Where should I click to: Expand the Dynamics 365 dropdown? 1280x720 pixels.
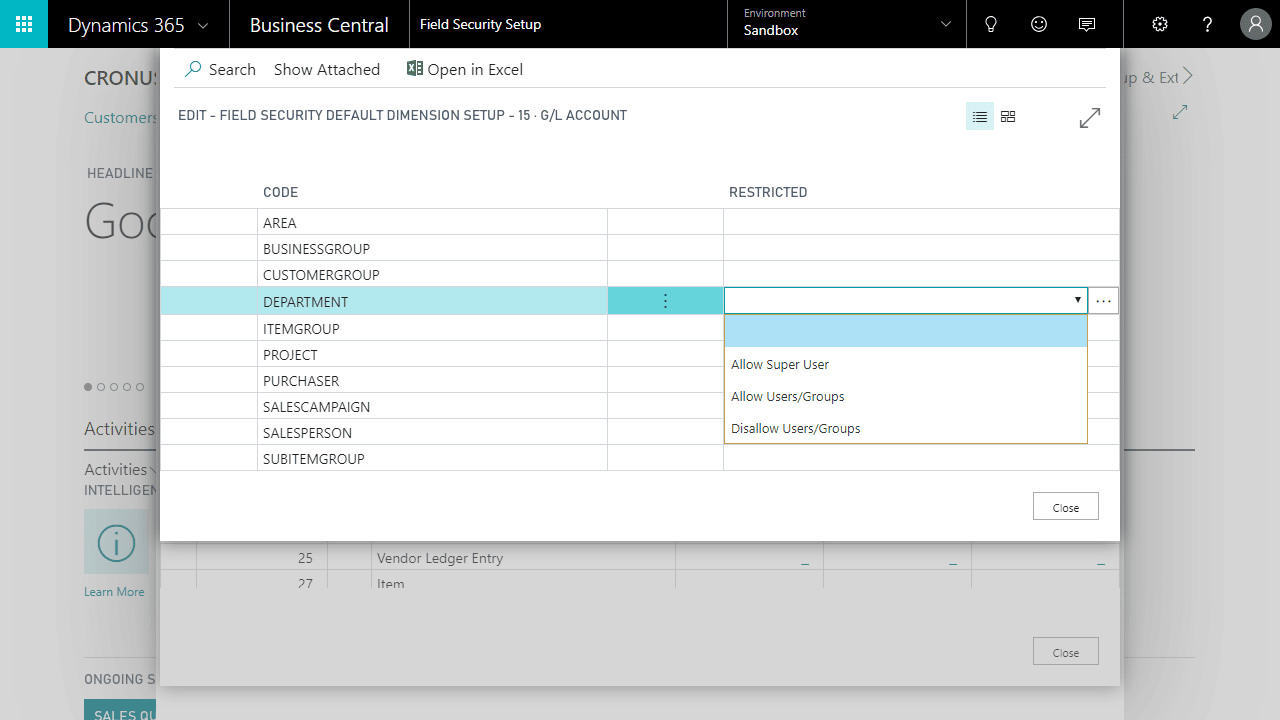coord(204,25)
